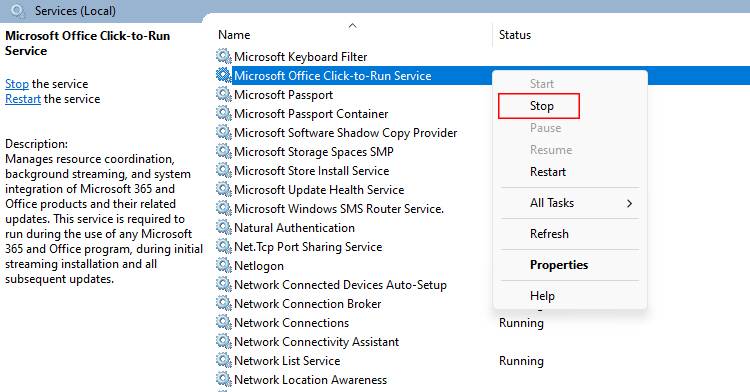Select Refresh from the context menu
Viewport: 750px width, 392px height.
[549, 234]
